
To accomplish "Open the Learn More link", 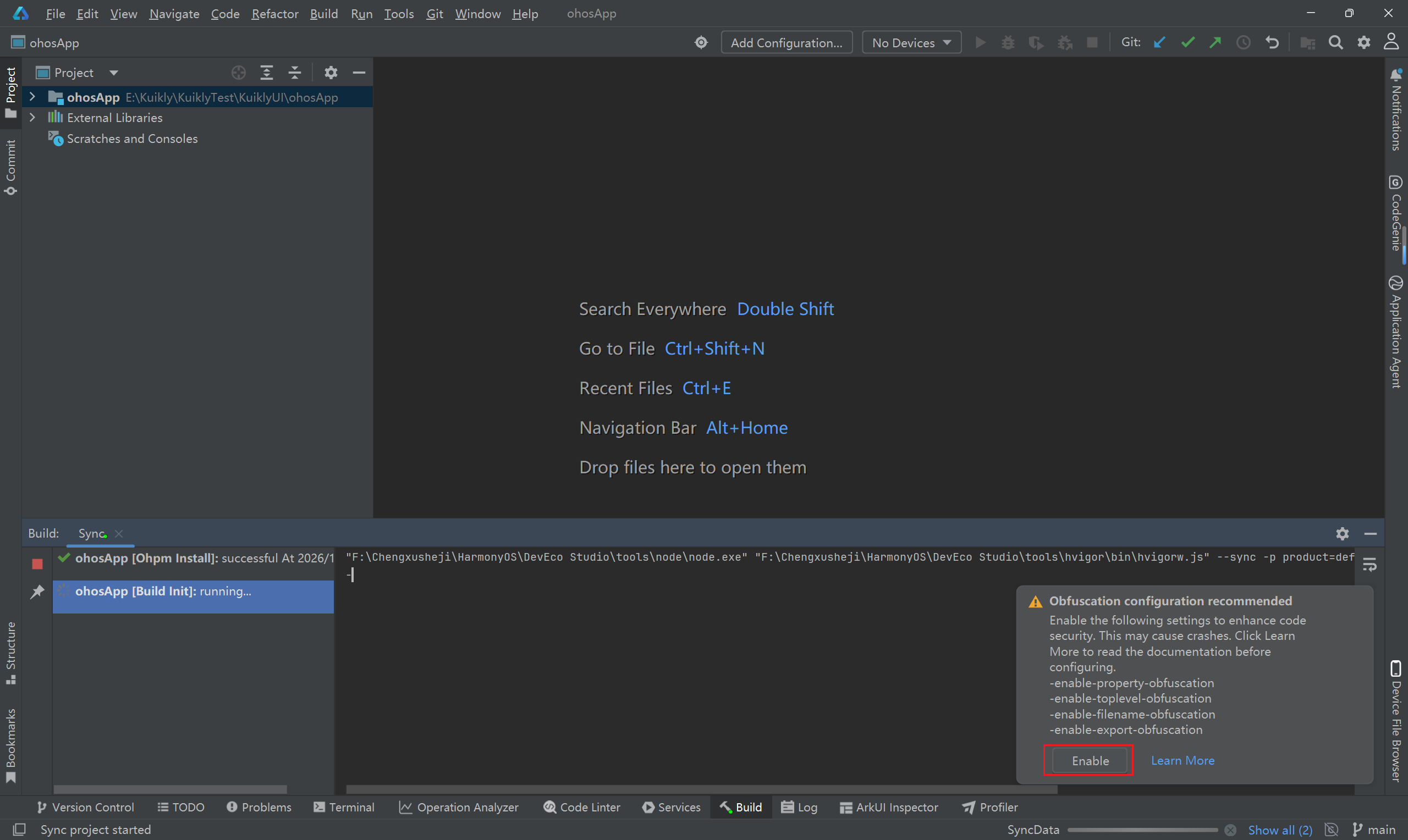I will coord(1182,761).
